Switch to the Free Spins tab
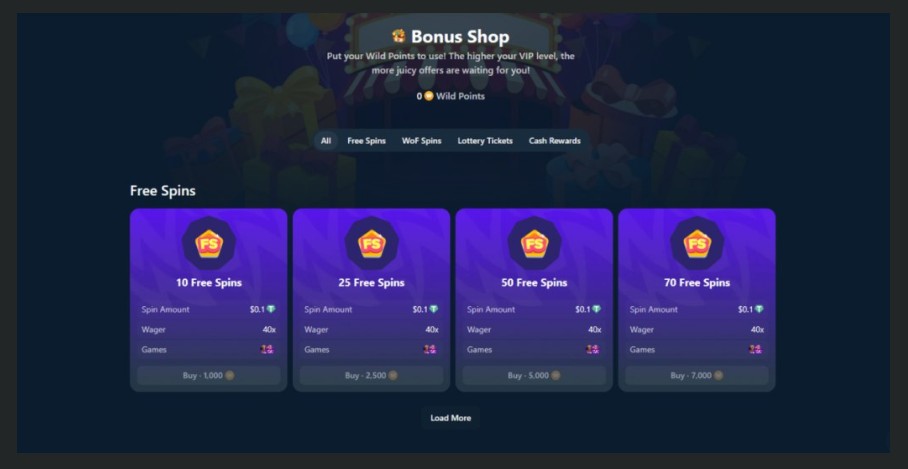The image size is (908, 469). point(367,141)
